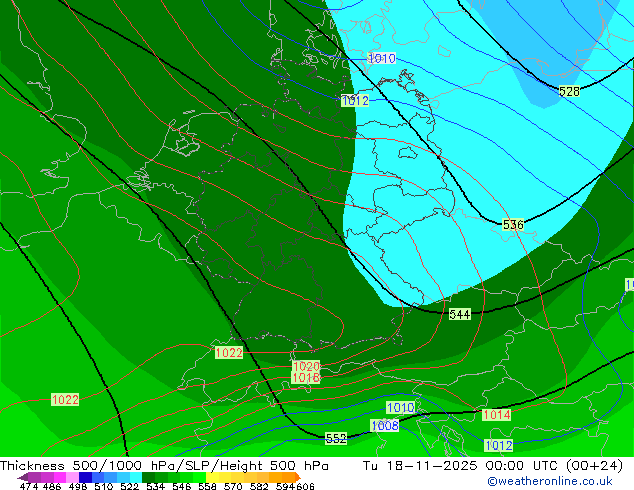Image resolution: width=634 pixels, height=490 pixels.
Task: Click the dark blue legend swatch above 498
Action: point(85,477)
